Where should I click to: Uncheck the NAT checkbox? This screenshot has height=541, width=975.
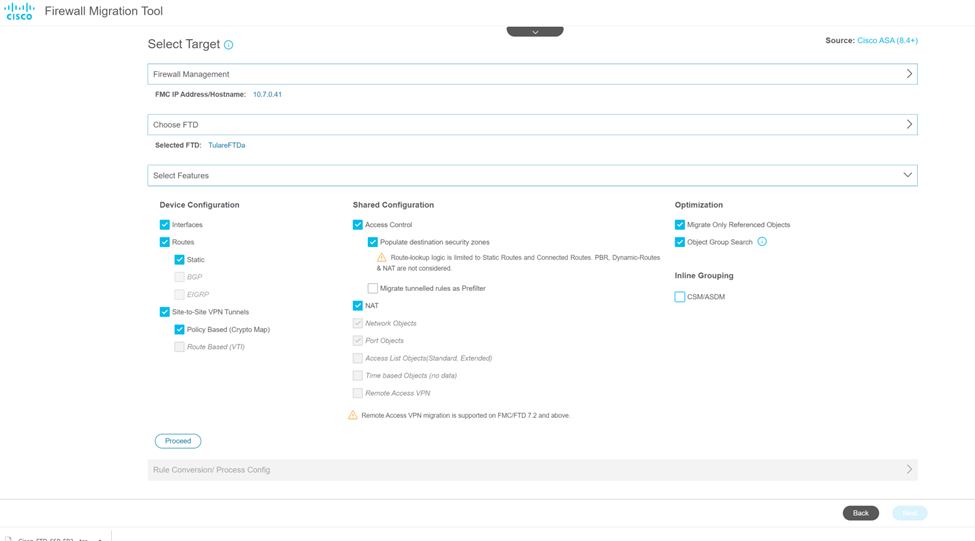pyautogui.click(x=358, y=306)
